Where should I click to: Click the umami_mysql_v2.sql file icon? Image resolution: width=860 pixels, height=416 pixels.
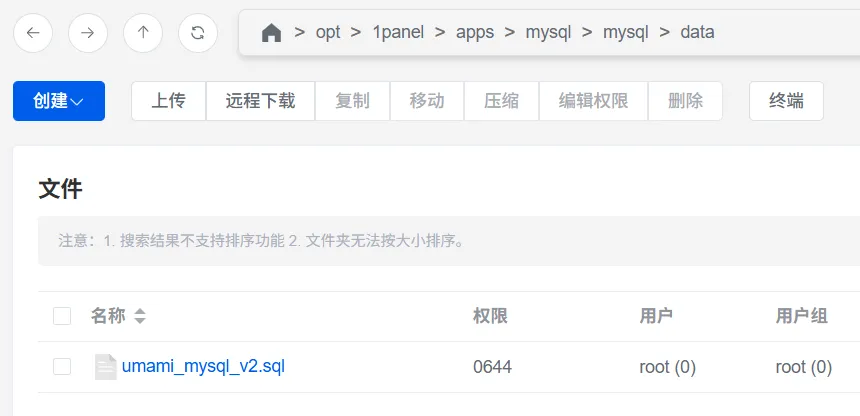(105, 367)
